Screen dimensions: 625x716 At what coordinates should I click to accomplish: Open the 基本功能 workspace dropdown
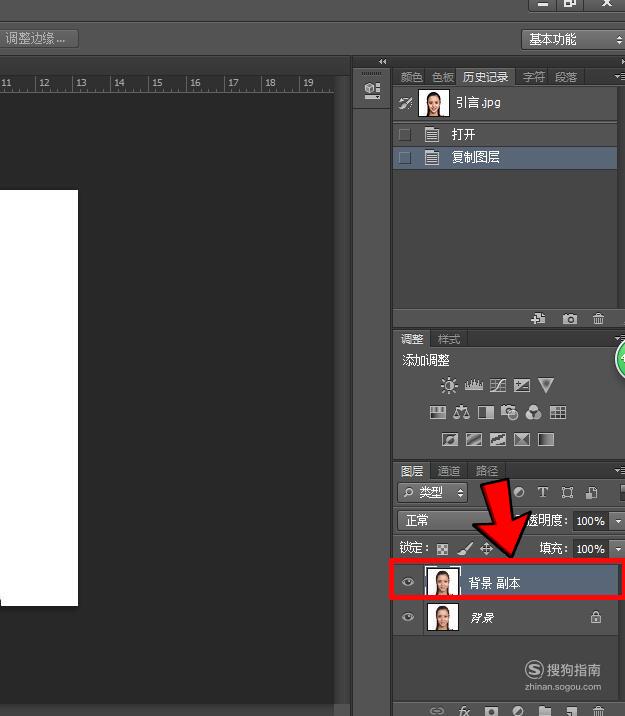click(573, 40)
